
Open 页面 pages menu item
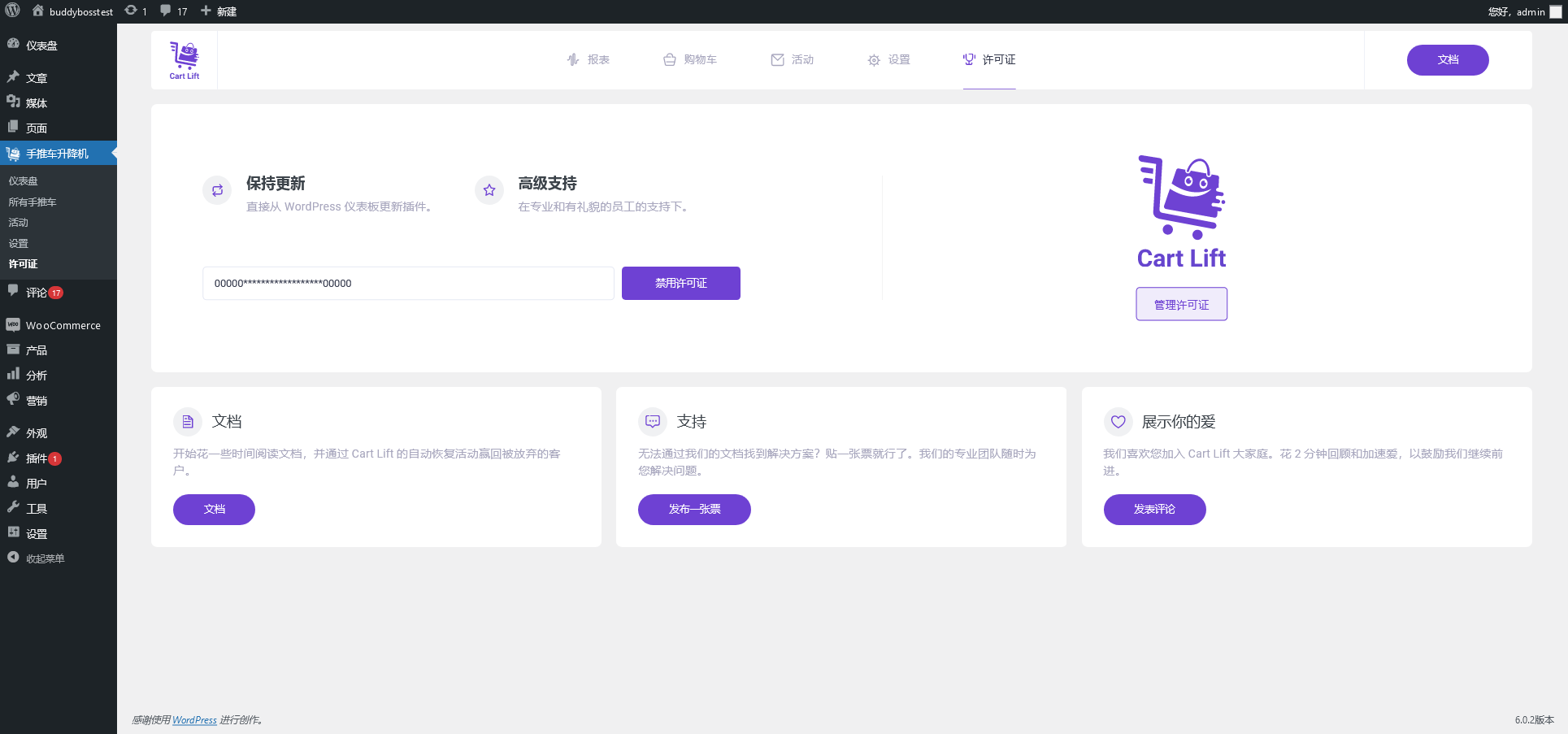[59, 128]
